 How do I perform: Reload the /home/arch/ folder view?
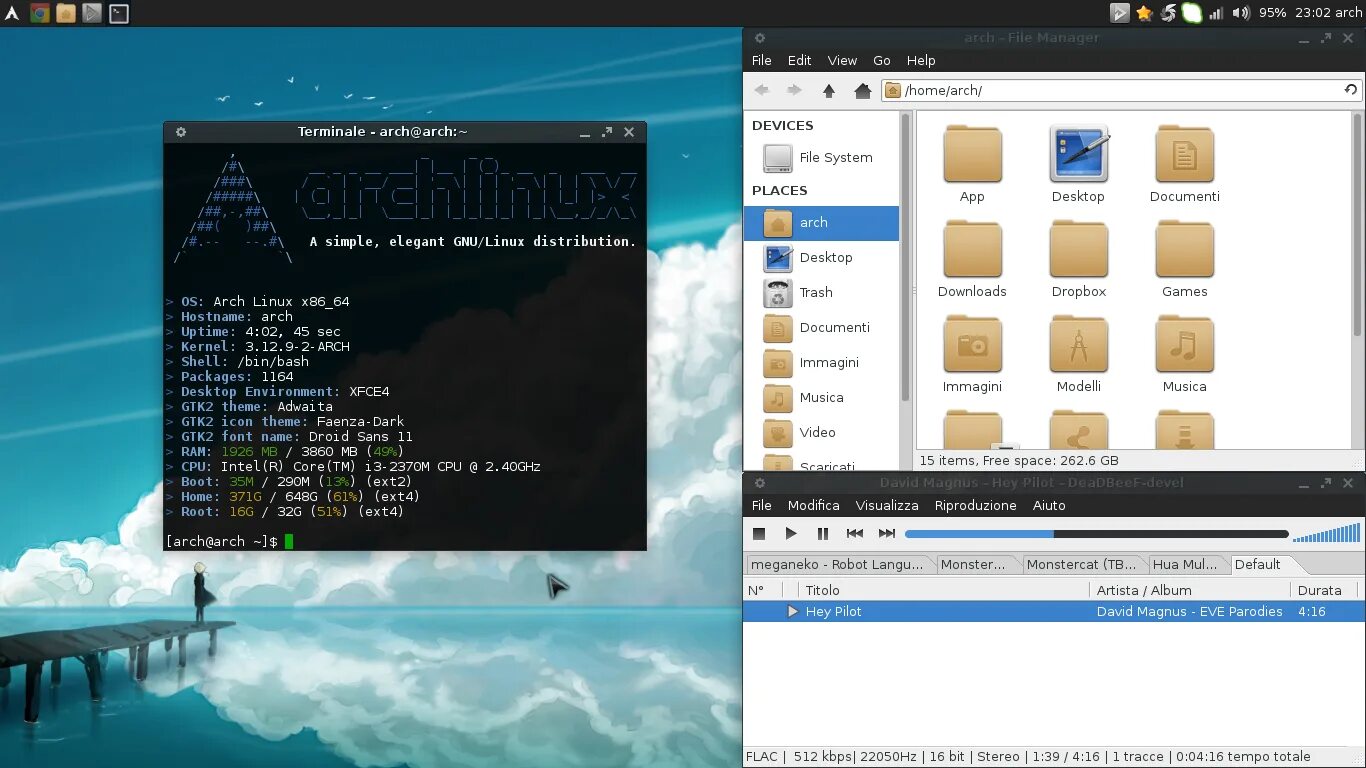coord(1351,90)
